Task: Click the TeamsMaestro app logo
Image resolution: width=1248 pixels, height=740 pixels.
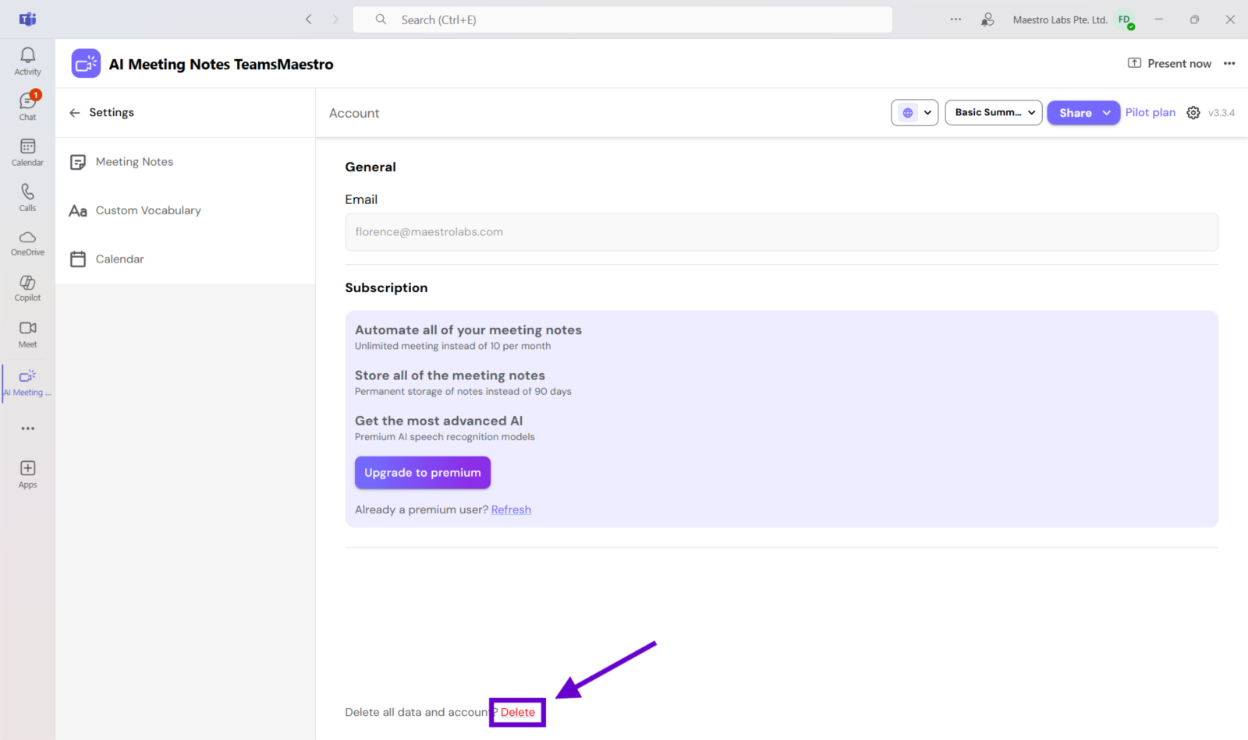Action: [x=86, y=64]
